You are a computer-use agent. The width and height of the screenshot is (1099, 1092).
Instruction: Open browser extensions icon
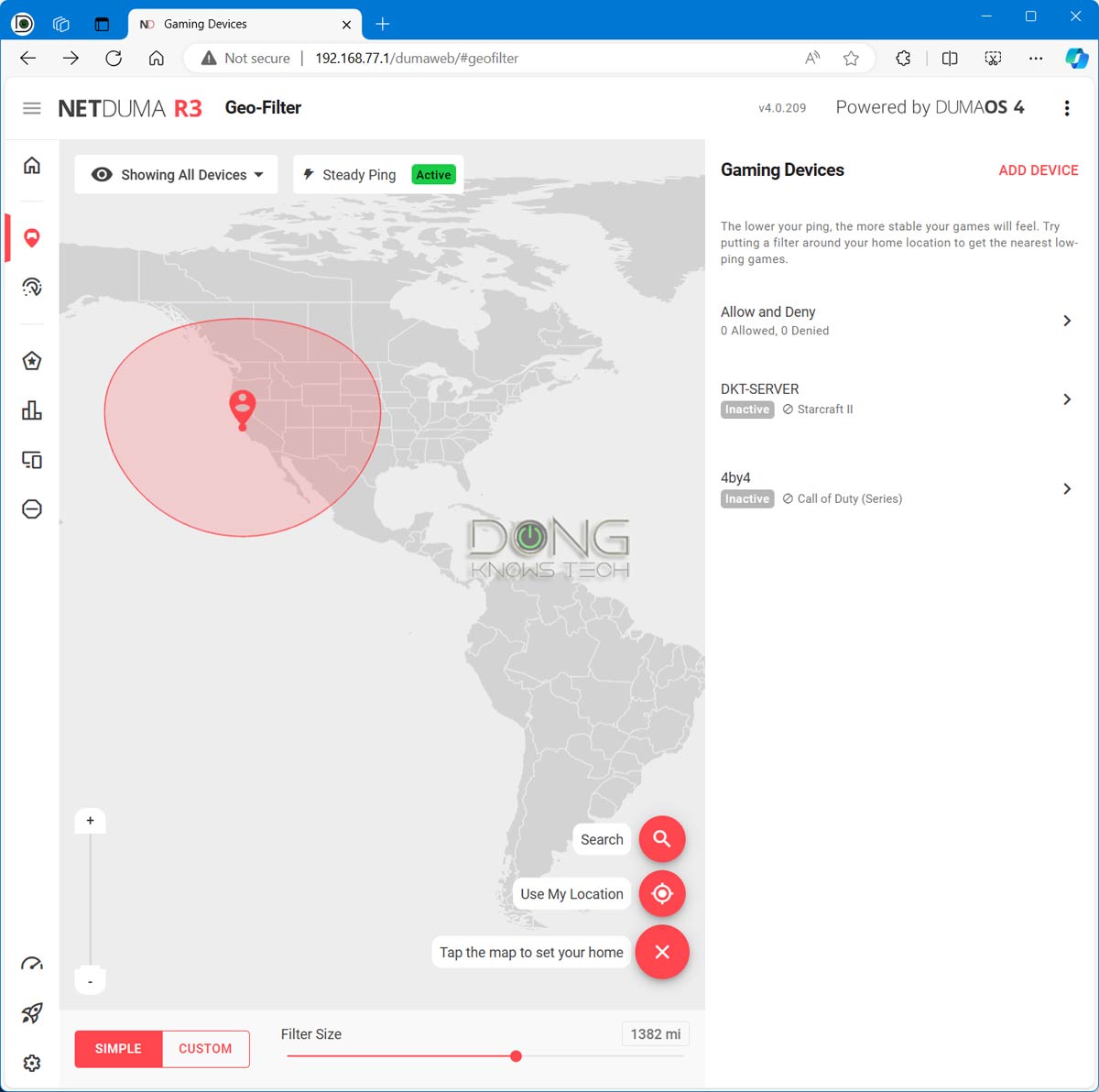click(x=903, y=58)
